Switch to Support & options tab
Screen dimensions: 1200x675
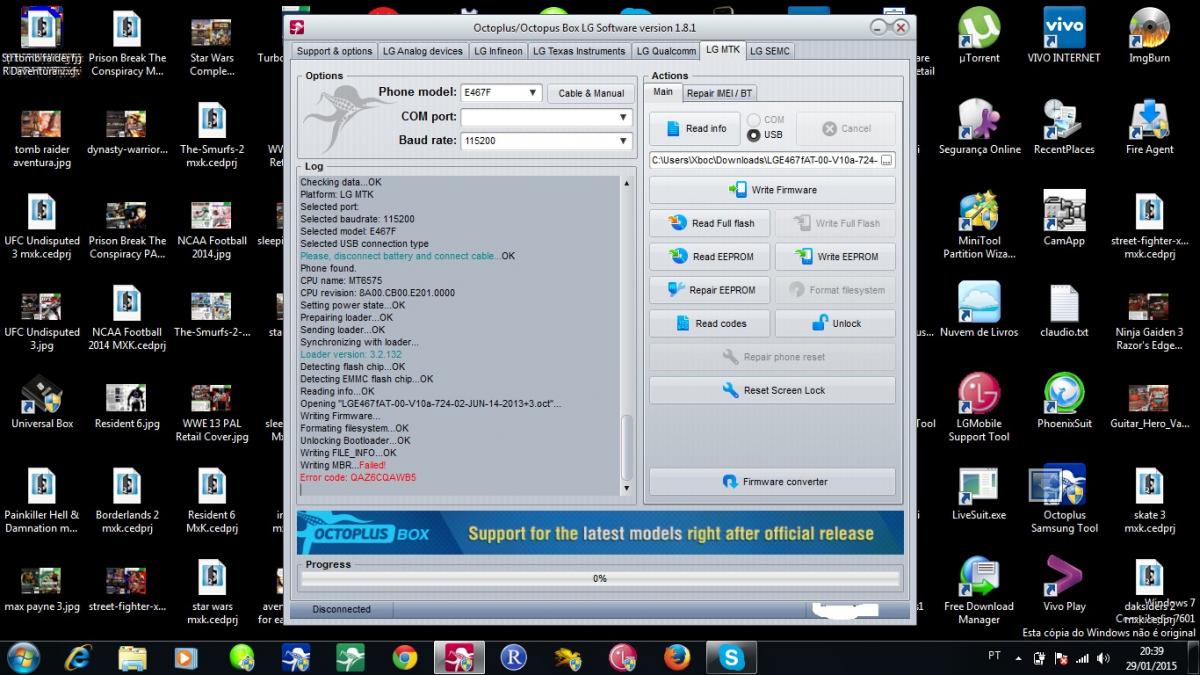point(334,51)
